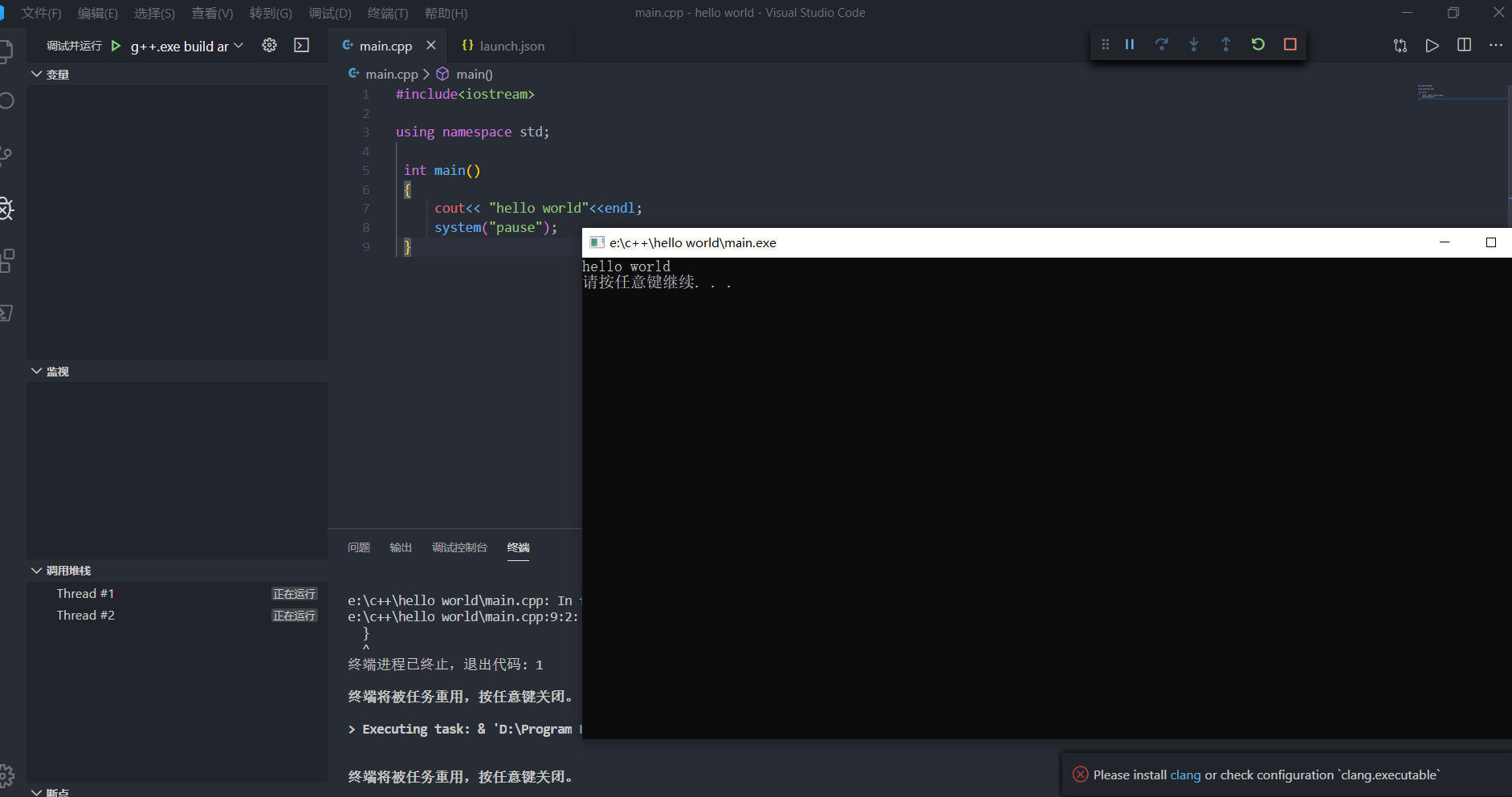Click main.cpp in the breadcrumb bar
This screenshot has width=1512, height=797.
(x=392, y=74)
